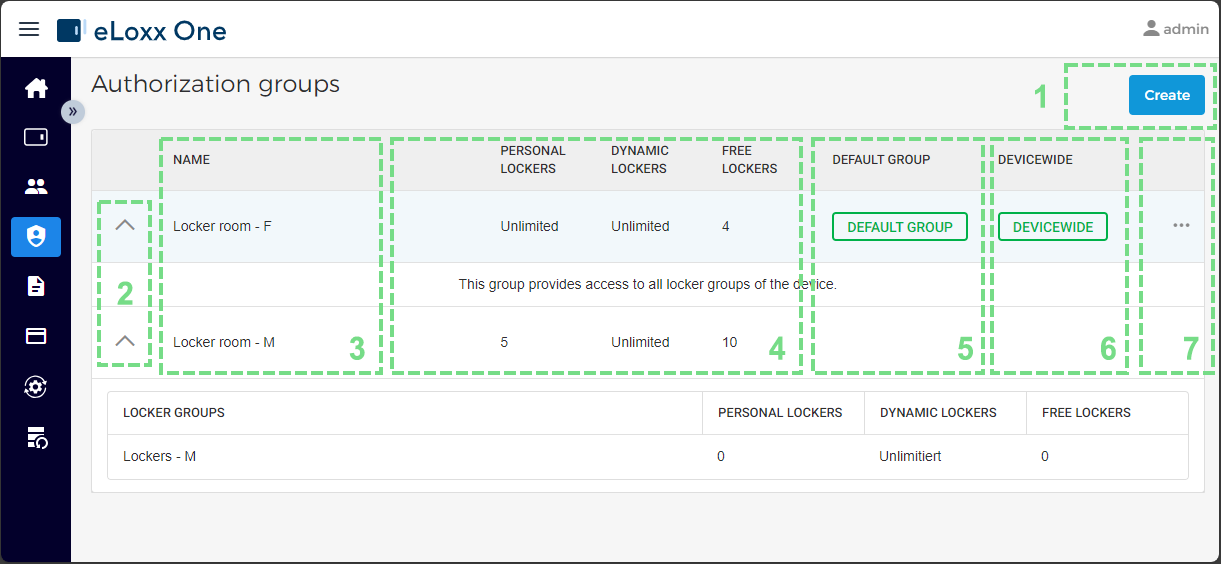
Task: Click the NAME column header
Action: [191, 160]
